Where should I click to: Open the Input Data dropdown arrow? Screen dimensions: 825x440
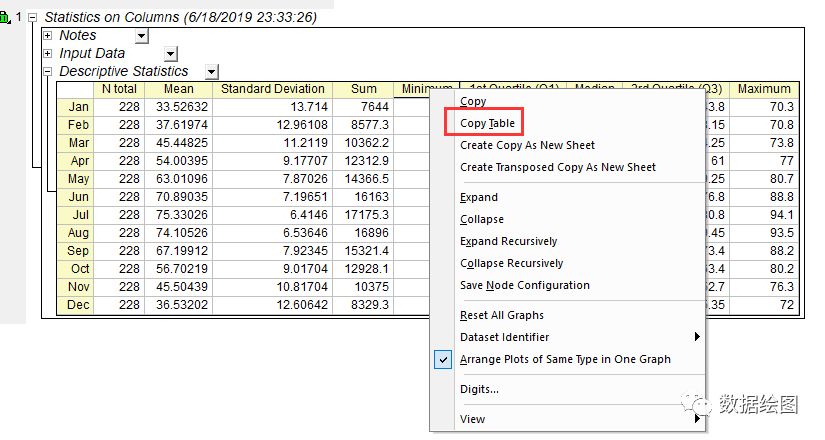[x=170, y=54]
